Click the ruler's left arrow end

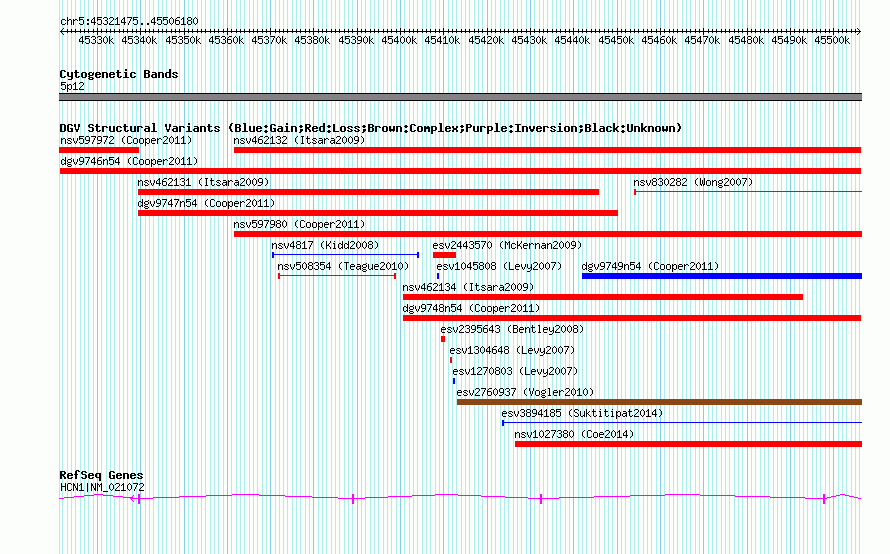(x=62, y=31)
